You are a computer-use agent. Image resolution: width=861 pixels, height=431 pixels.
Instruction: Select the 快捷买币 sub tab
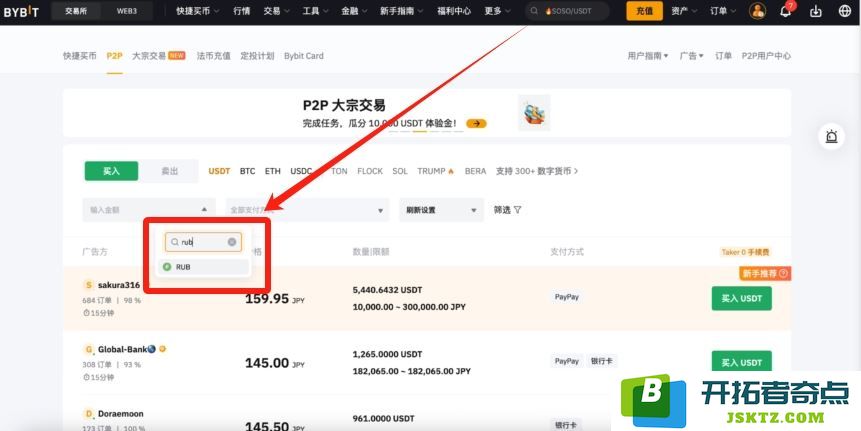[x=80, y=55]
